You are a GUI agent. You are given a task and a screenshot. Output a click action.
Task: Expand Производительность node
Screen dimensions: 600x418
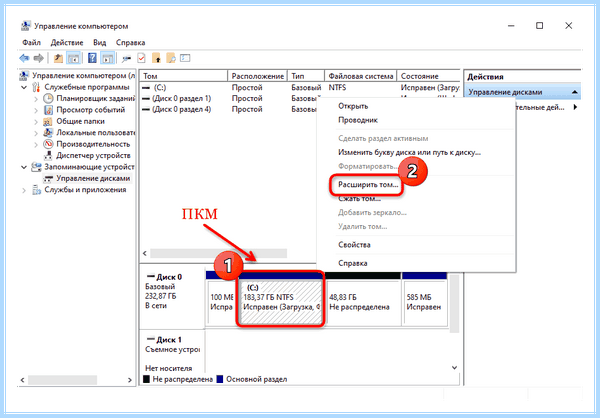[36, 145]
